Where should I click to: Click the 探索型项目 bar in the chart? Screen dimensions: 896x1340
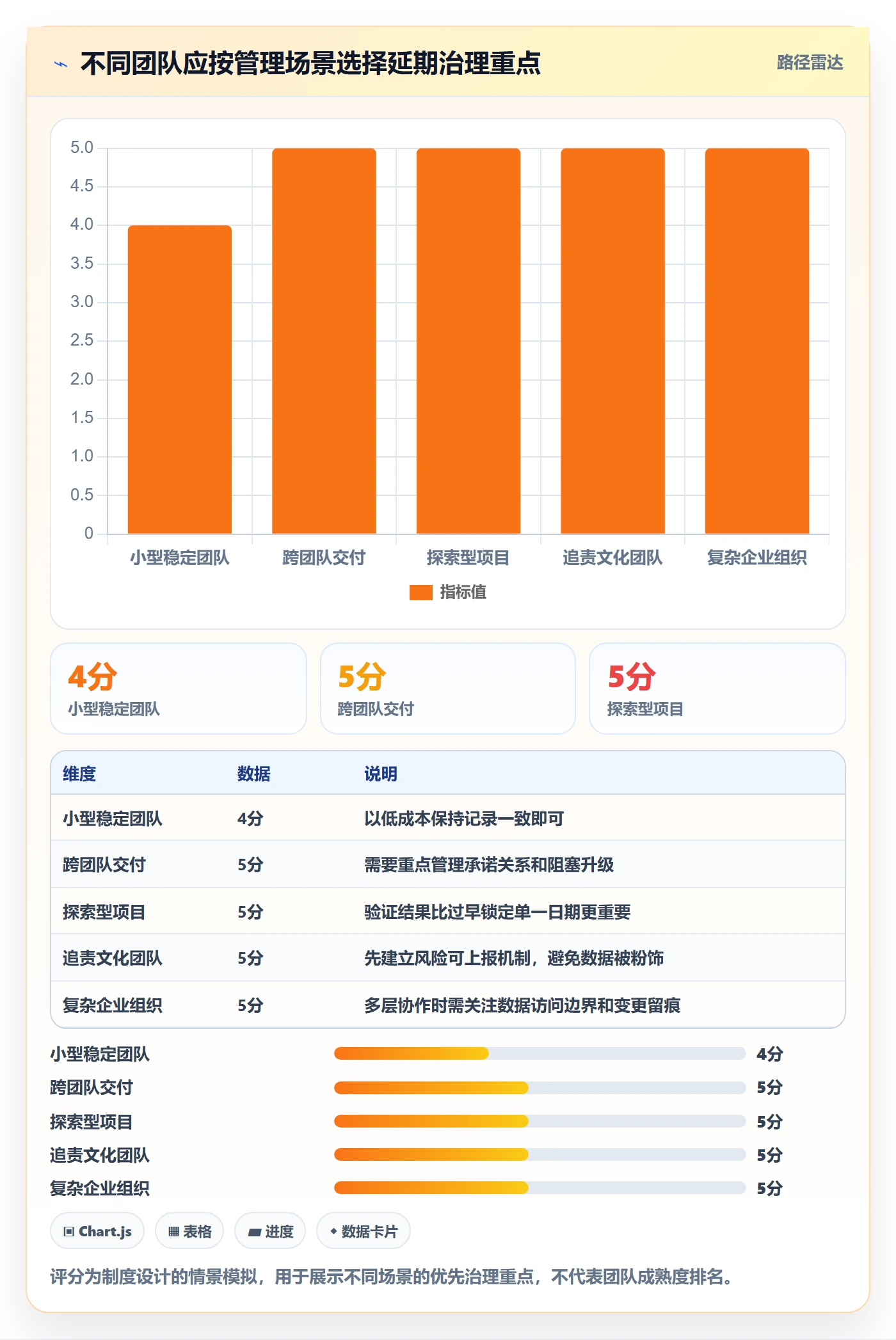(x=468, y=341)
